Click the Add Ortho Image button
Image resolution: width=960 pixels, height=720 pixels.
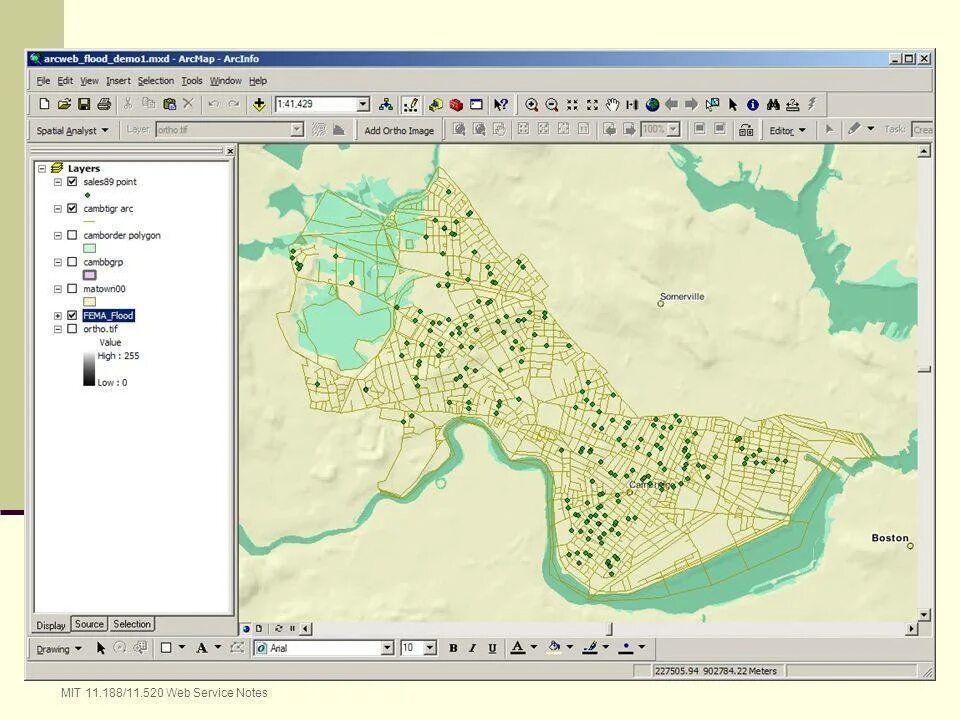coord(399,130)
